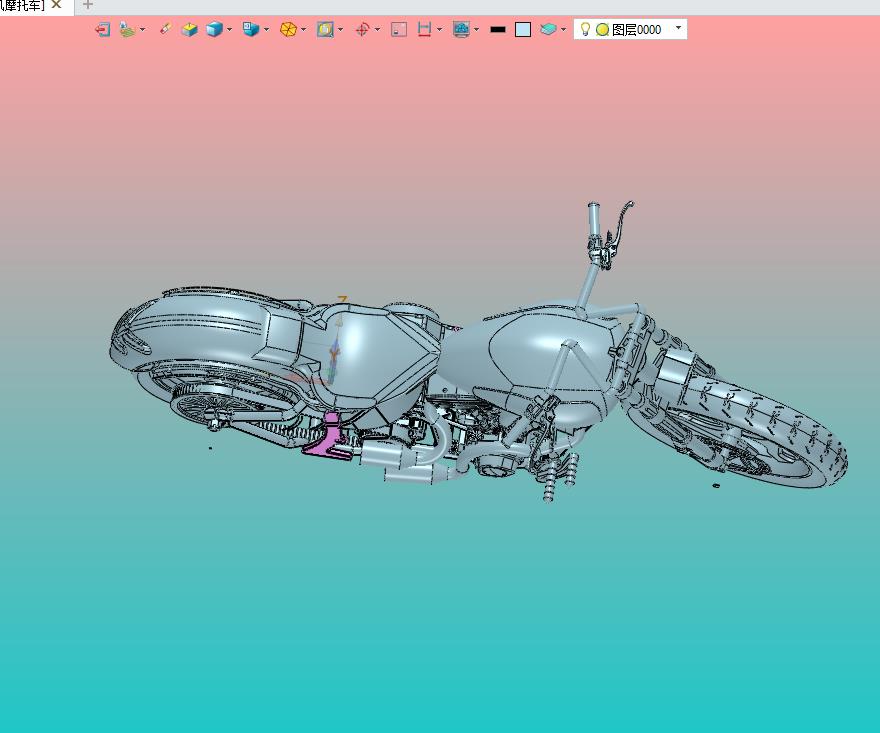The image size is (880, 733).
Task: Click the blue shaded cube icon
Action: 214,29
